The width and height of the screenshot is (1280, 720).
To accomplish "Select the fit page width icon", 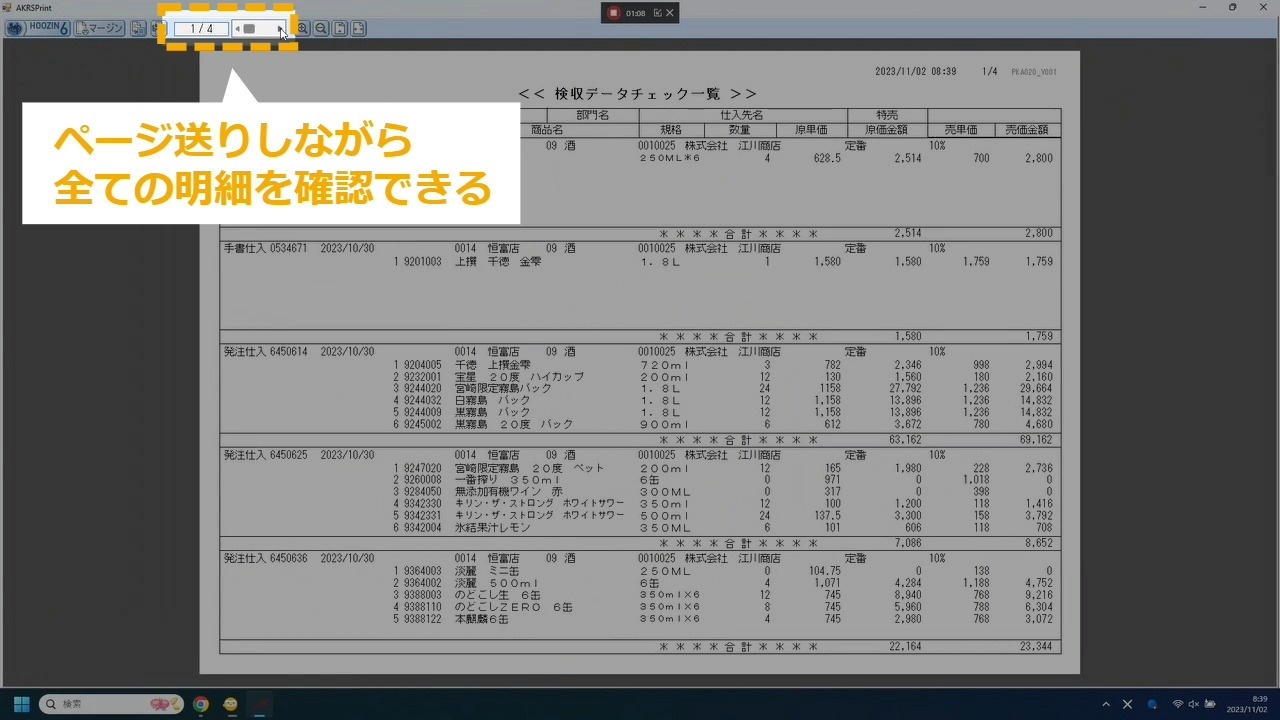I will (358, 29).
